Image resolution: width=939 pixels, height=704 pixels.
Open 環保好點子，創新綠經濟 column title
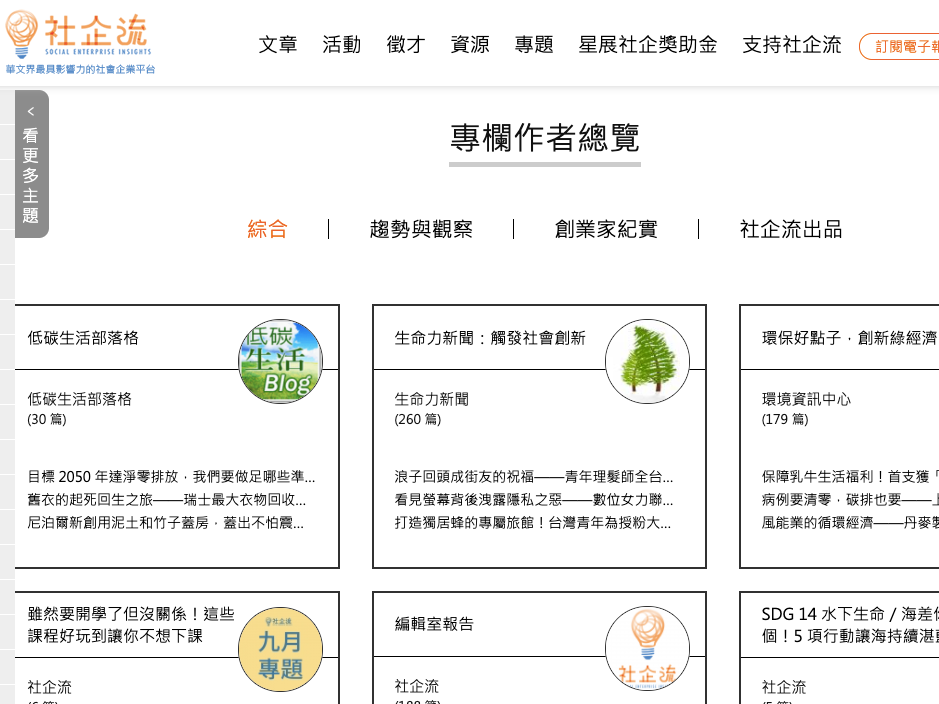[x=849, y=338]
